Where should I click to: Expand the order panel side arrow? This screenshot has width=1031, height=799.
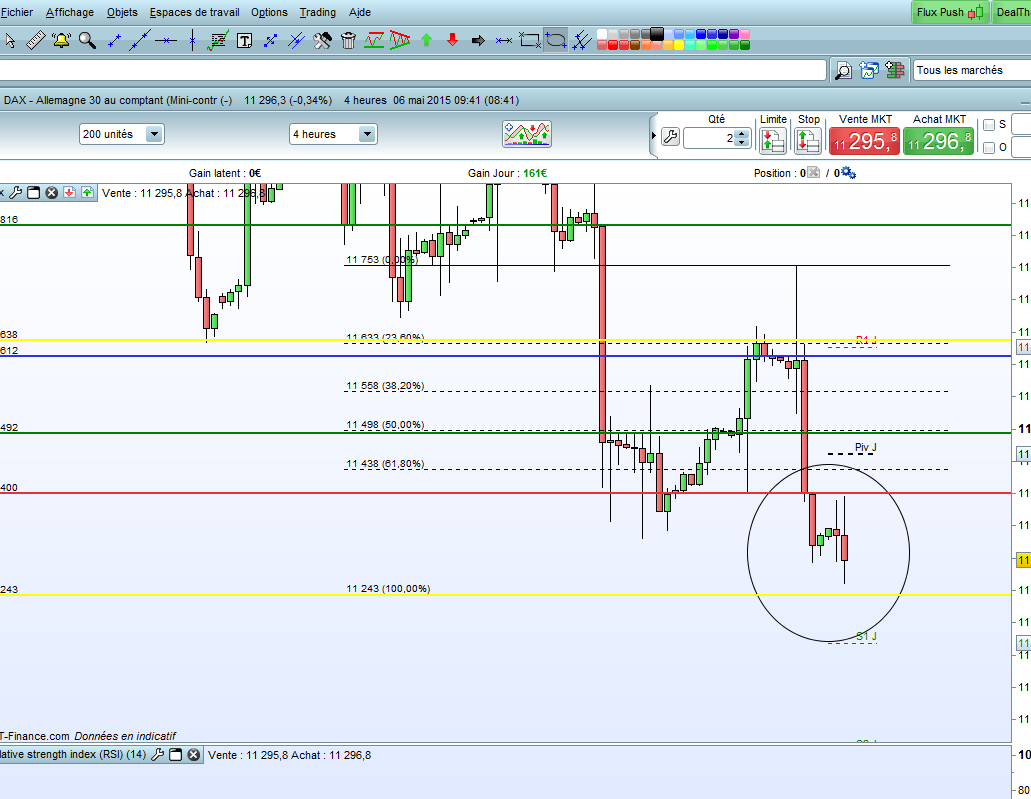(654, 136)
